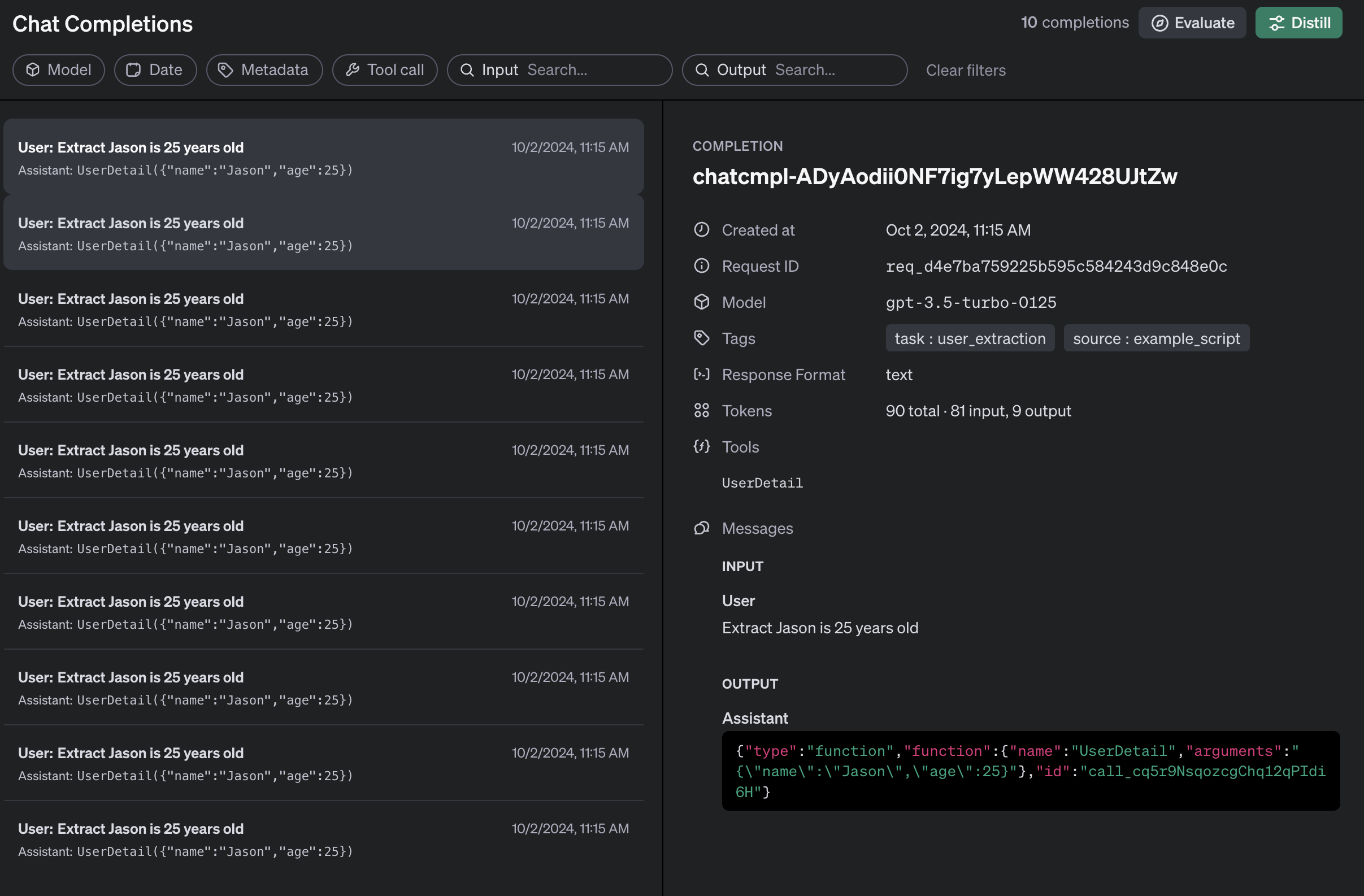Viewport: 1364px width, 896px height.
Task: Open the Metadata filter dropdown
Action: [274, 70]
